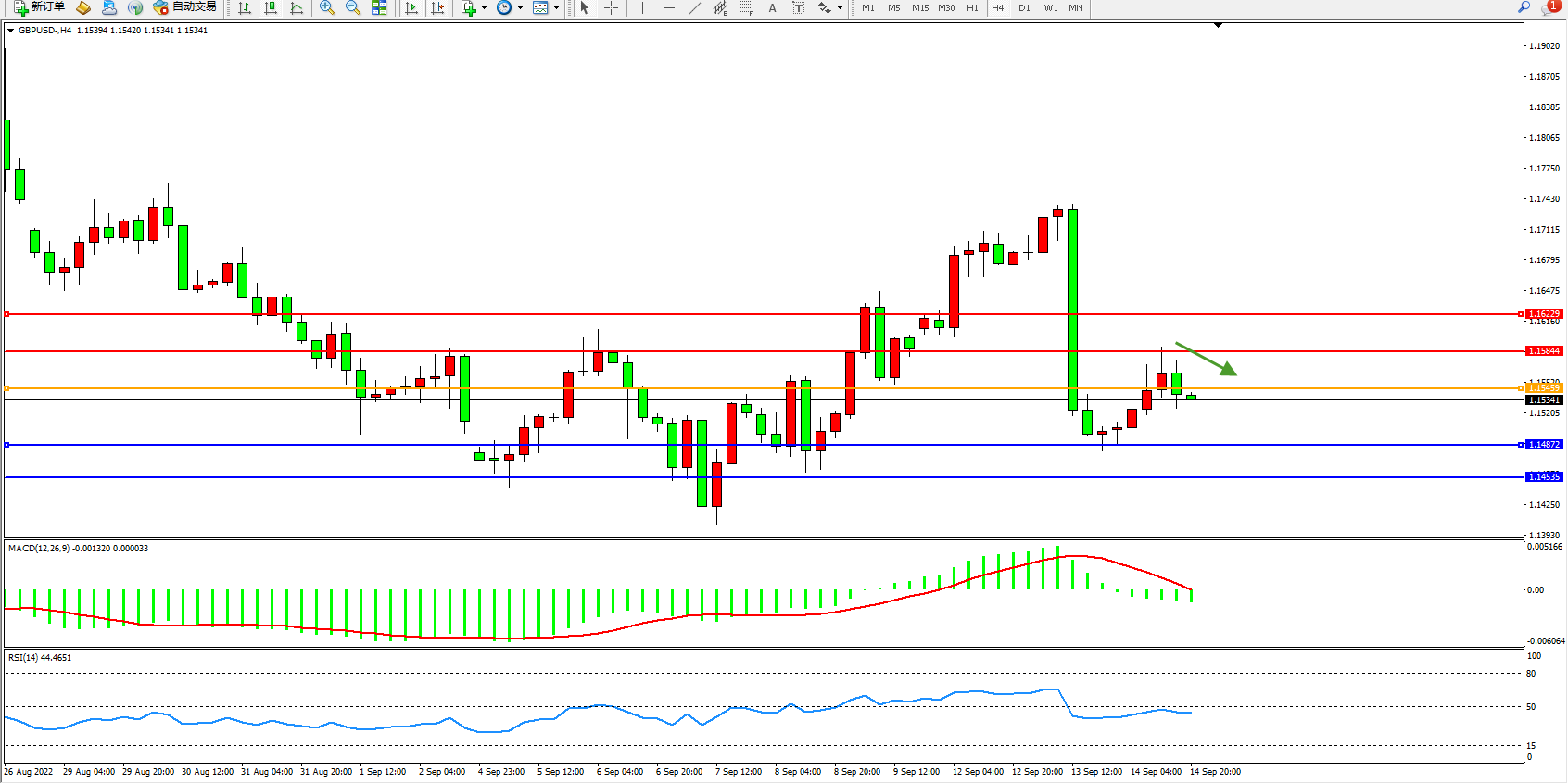Switch chart to bar chart display

(245, 8)
